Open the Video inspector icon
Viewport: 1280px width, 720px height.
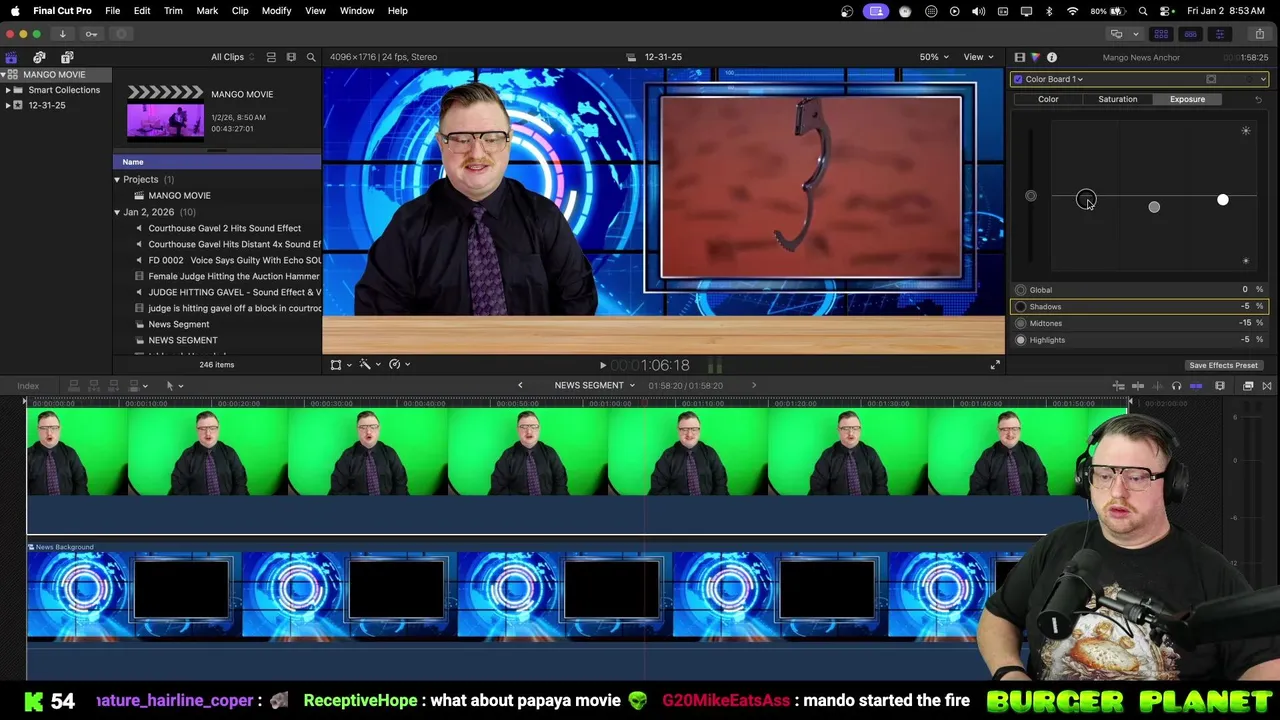click(1019, 57)
